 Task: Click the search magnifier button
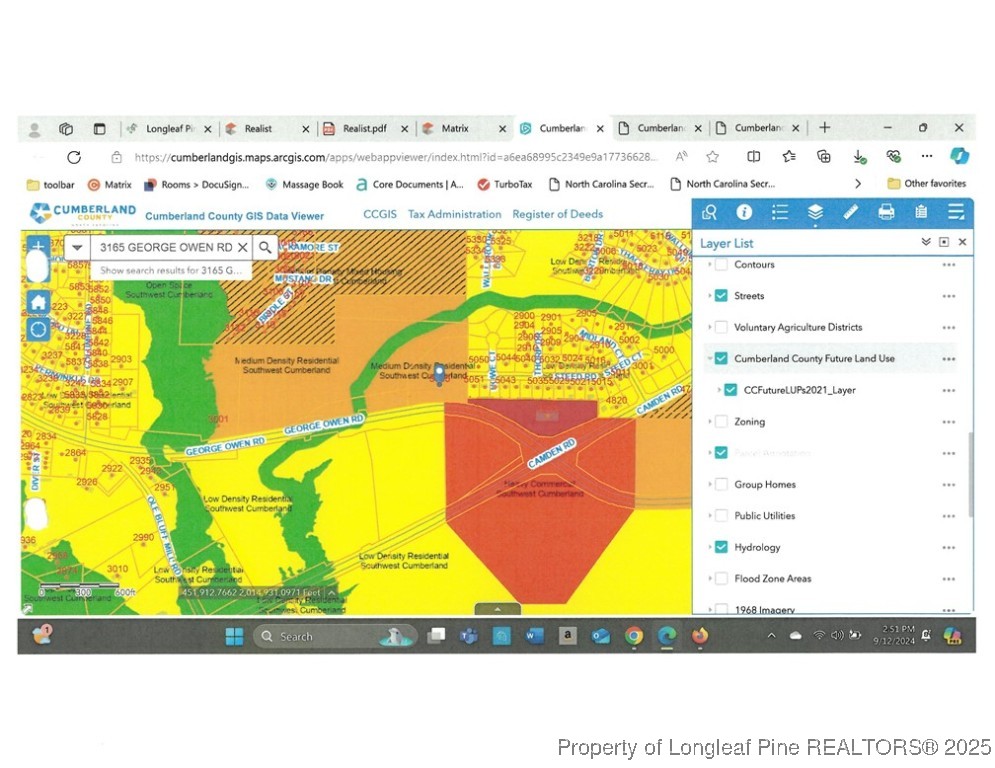(265, 247)
